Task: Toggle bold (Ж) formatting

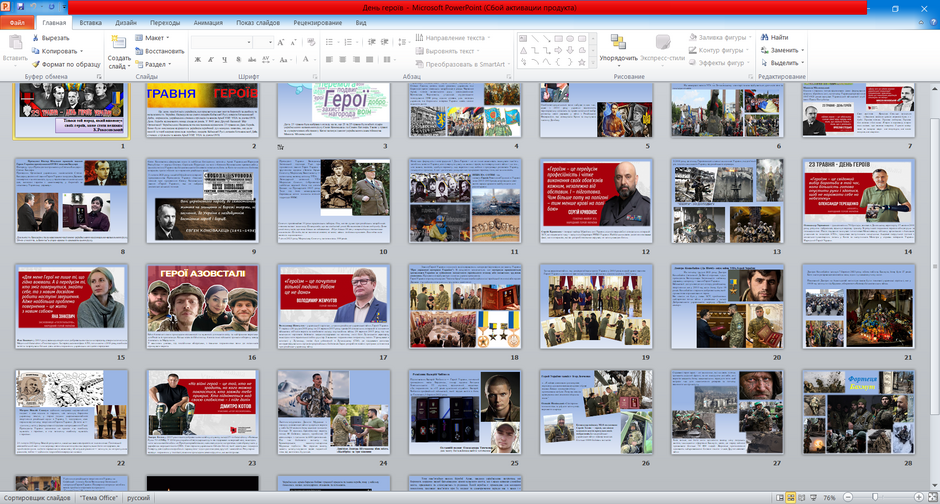Action: pyautogui.click(x=198, y=59)
